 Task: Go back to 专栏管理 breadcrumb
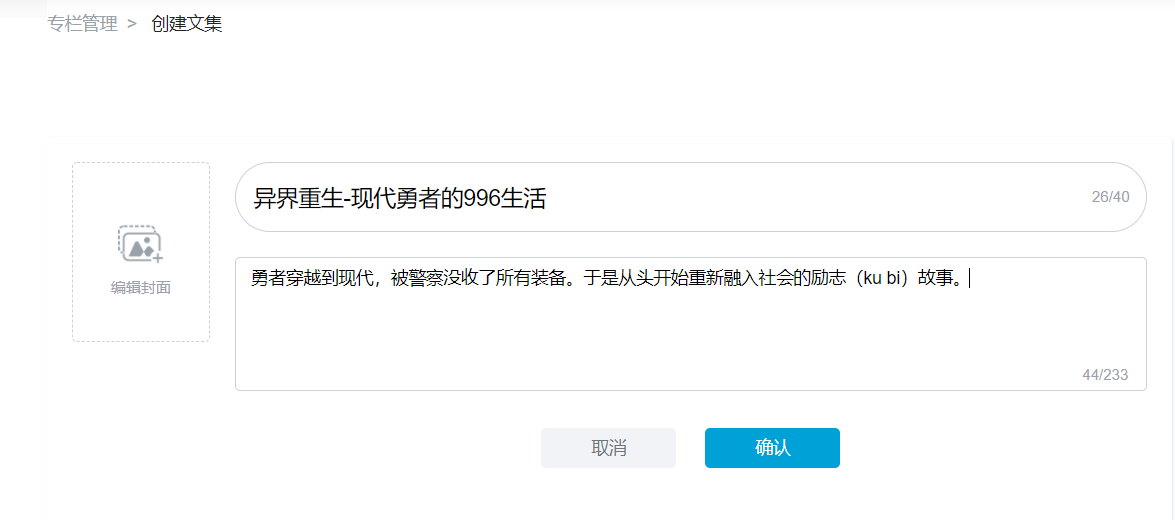click(x=82, y=24)
